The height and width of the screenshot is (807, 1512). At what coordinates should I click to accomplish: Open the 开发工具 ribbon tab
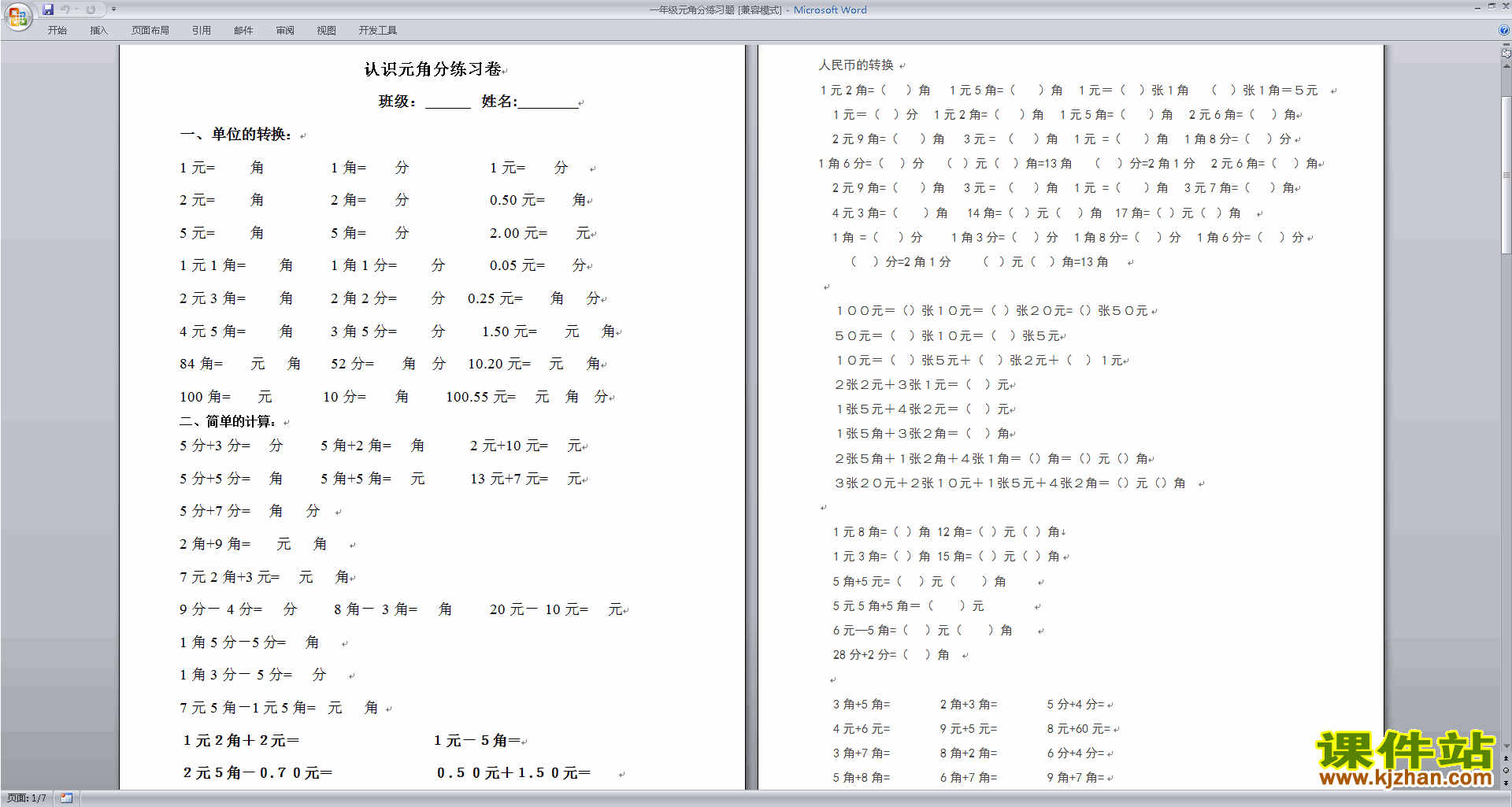point(378,31)
